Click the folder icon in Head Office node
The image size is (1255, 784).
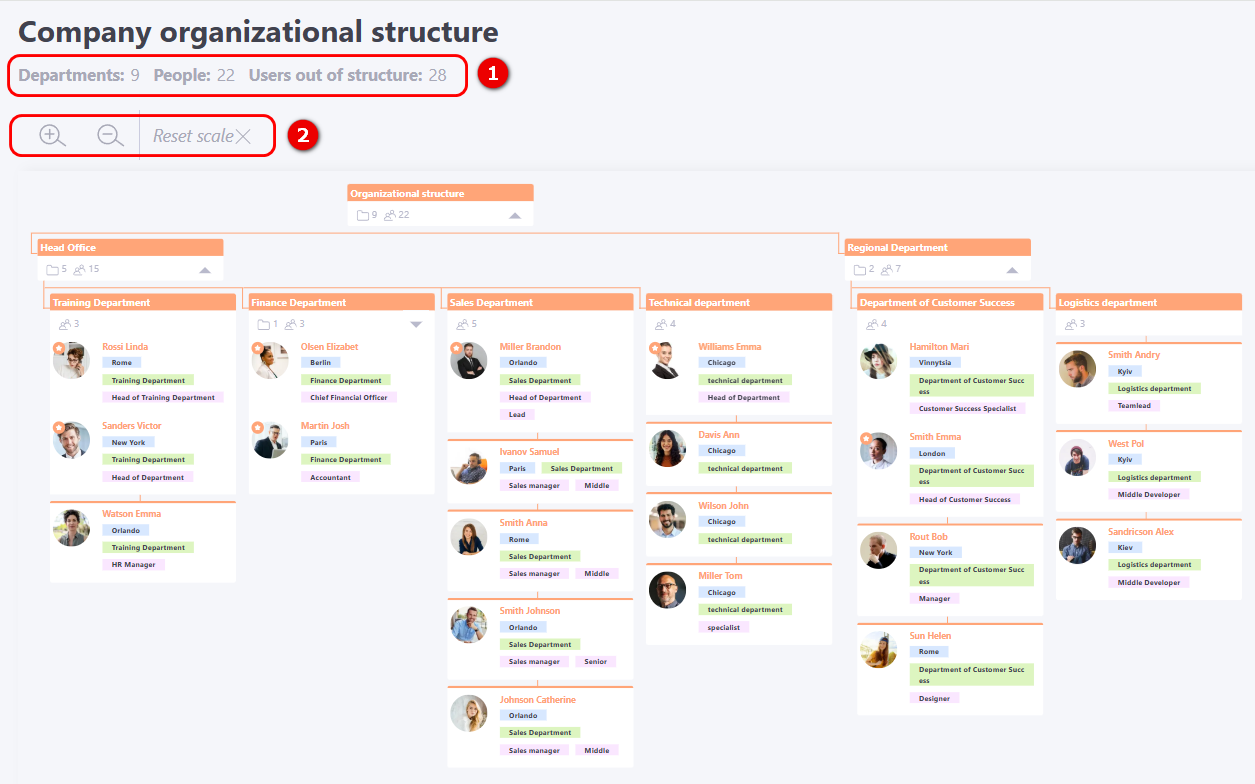pyautogui.click(x=52, y=269)
